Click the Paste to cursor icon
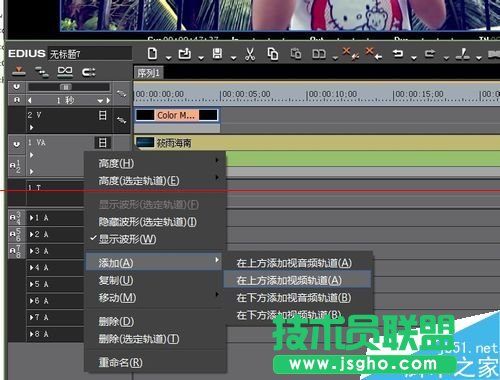Screen dimensions: 500x380 pos(296,54)
